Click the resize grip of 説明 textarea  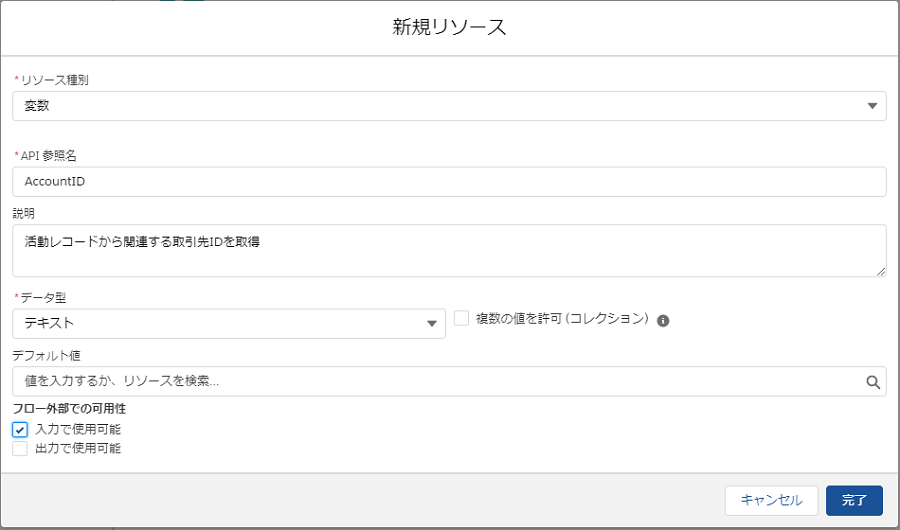coord(880,272)
